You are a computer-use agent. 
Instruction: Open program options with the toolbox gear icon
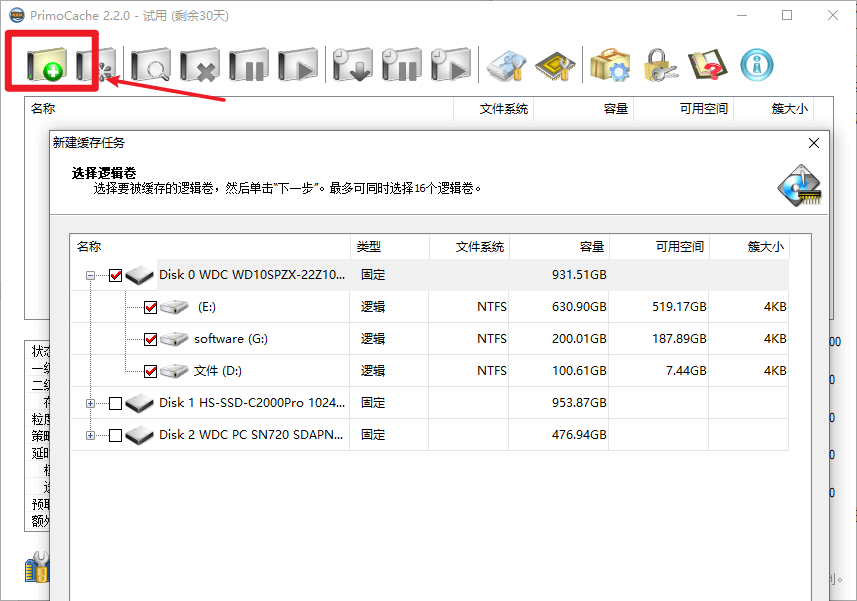click(x=611, y=63)
